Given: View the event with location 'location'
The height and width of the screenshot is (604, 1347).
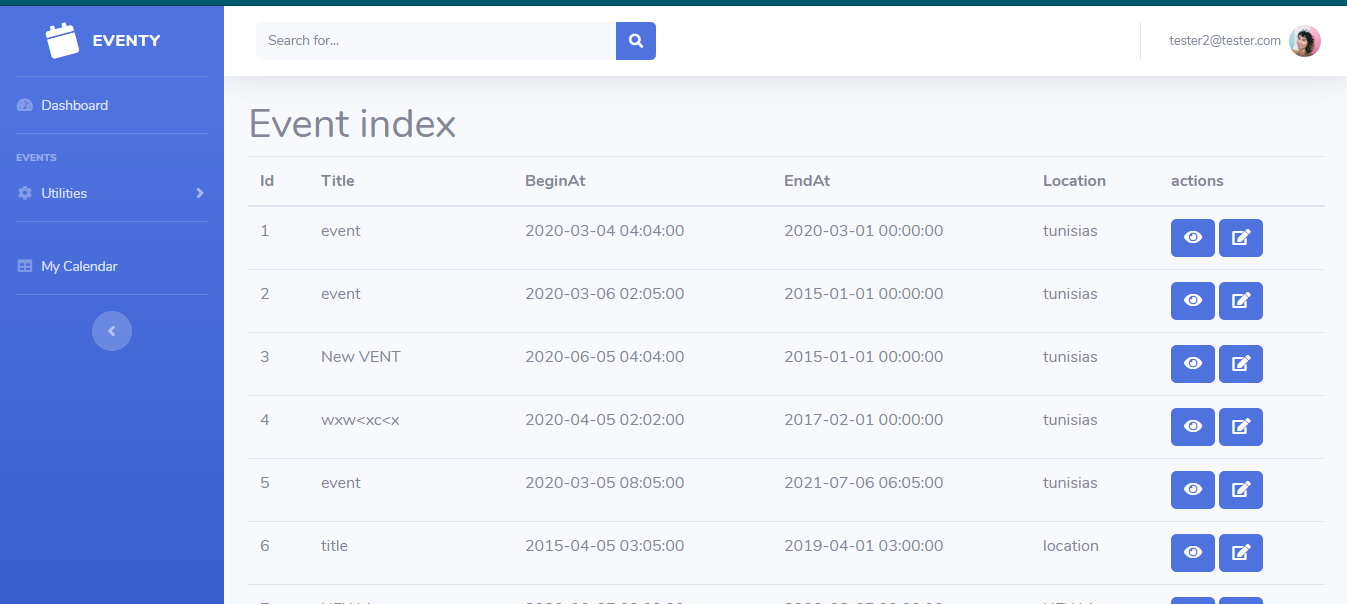Looking at the screenshot, I should [1192, 553].
